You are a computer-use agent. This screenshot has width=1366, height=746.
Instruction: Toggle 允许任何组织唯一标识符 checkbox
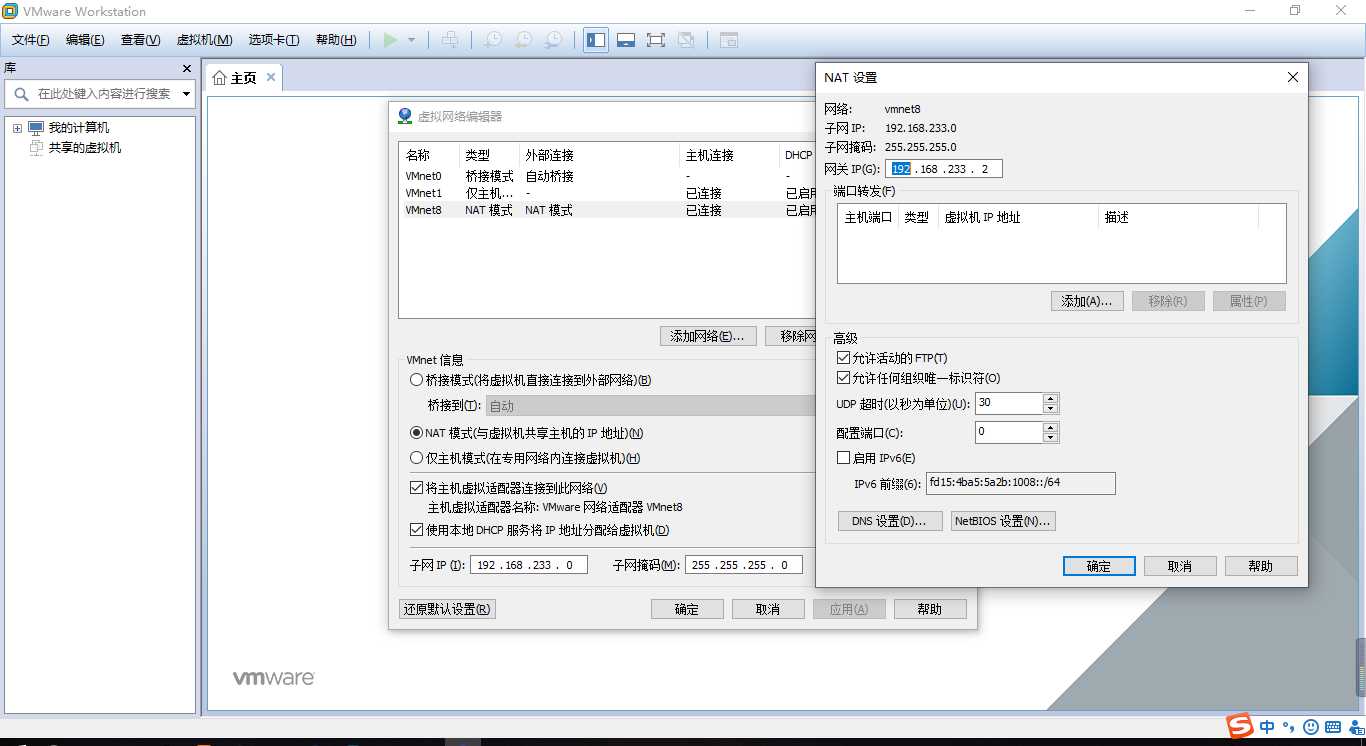pos(843,378)
